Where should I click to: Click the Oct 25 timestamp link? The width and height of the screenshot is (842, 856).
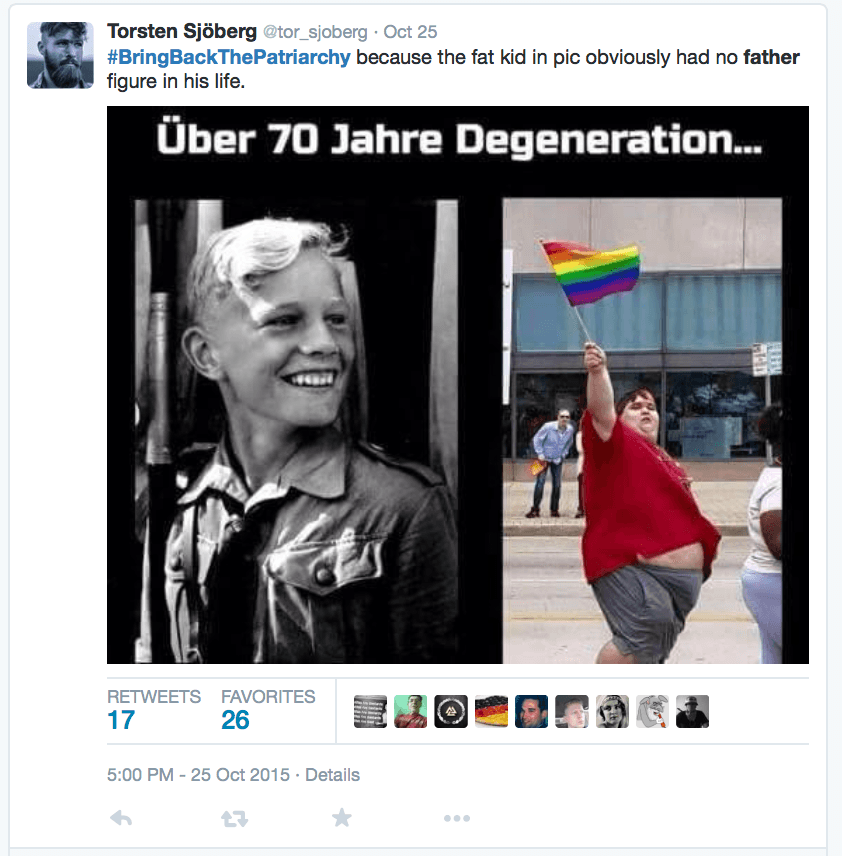pyautogui.click(x=410, y=32)
